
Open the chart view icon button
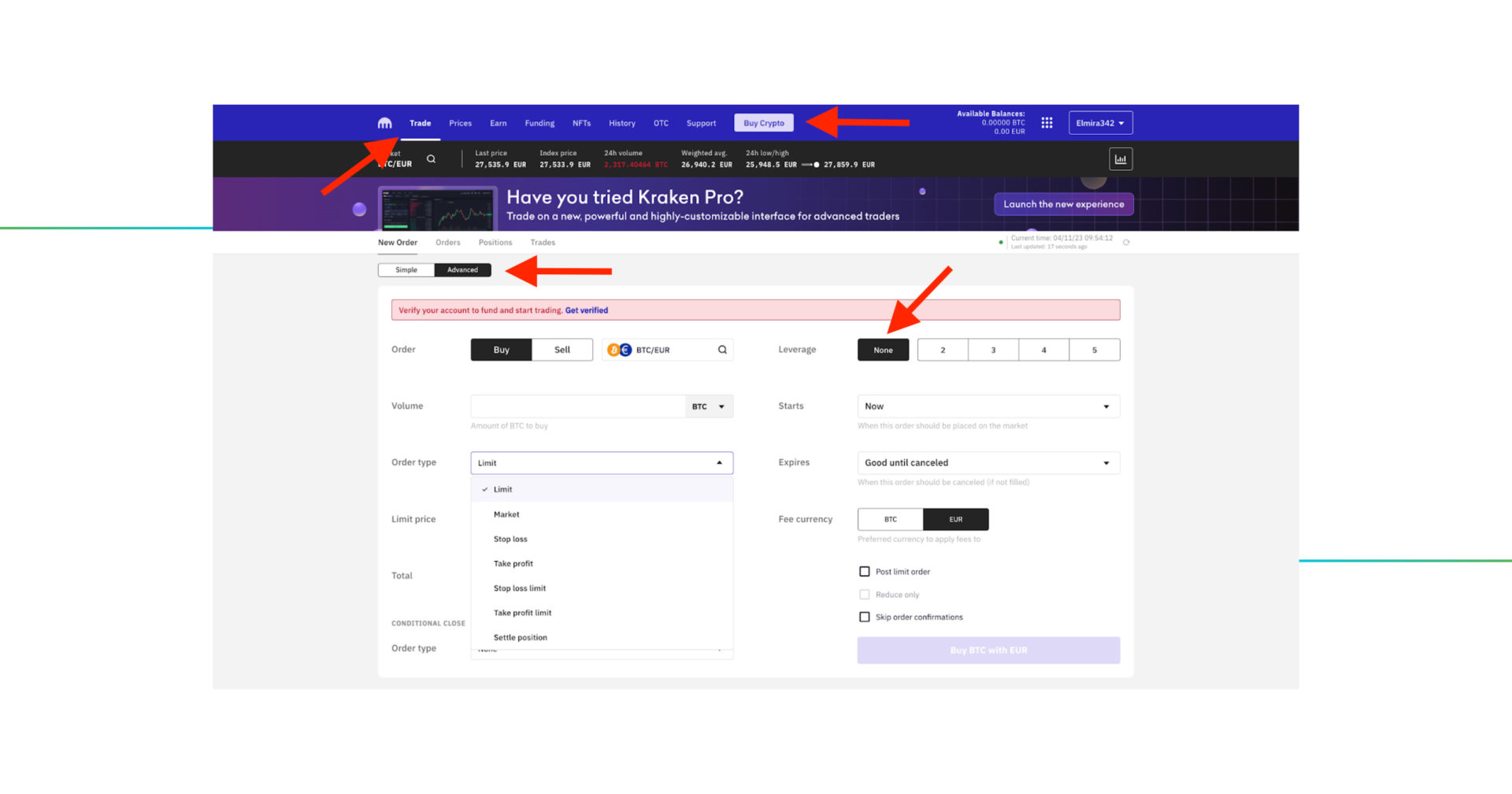(1120, 159)
